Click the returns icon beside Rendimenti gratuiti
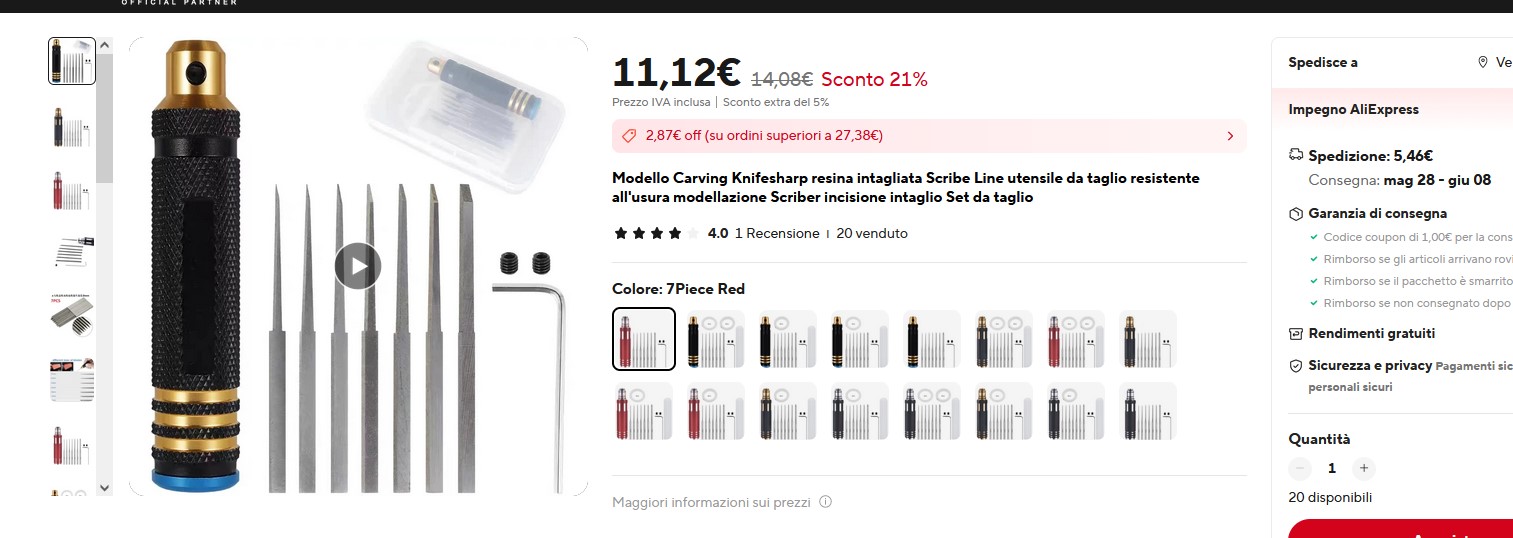Viewport: 1513px width, 538px height. click(x=1296, y=334)
